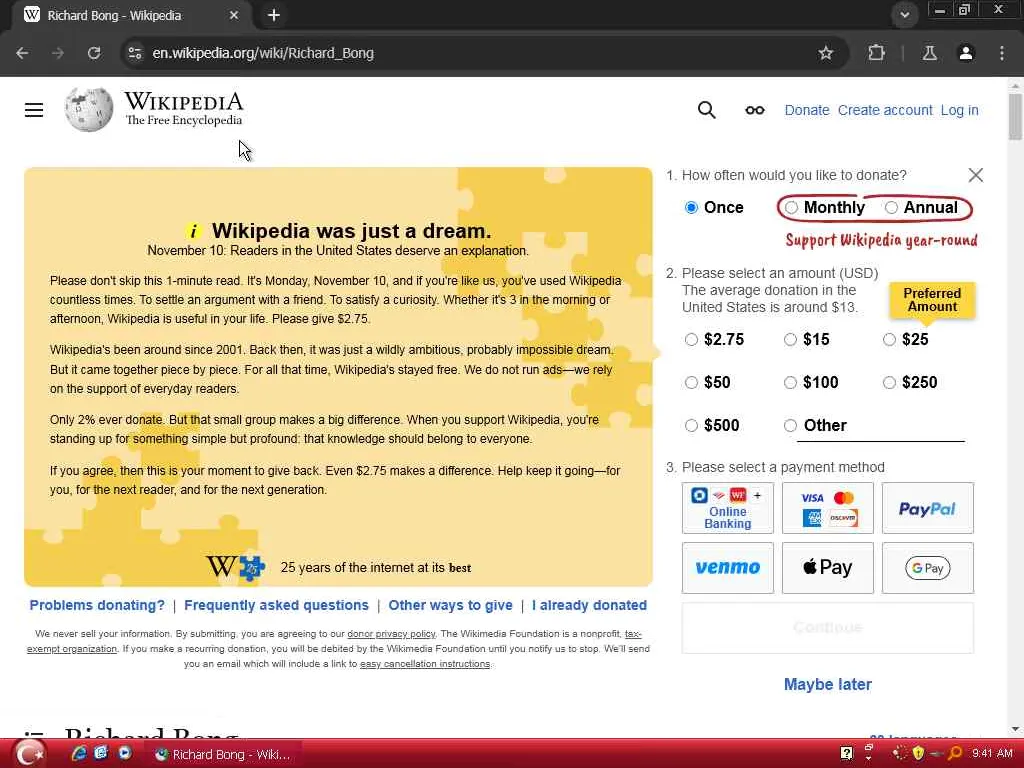Image resolution: width=1024 pixels, height=768 pixels.
Task: Close the Richard Bong tab
Action: point(234,15)
